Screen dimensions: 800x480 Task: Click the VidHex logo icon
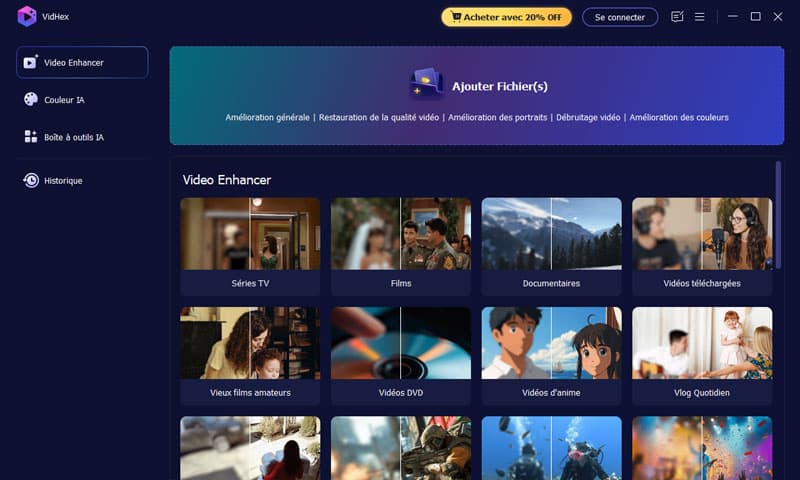click(27, 16)
